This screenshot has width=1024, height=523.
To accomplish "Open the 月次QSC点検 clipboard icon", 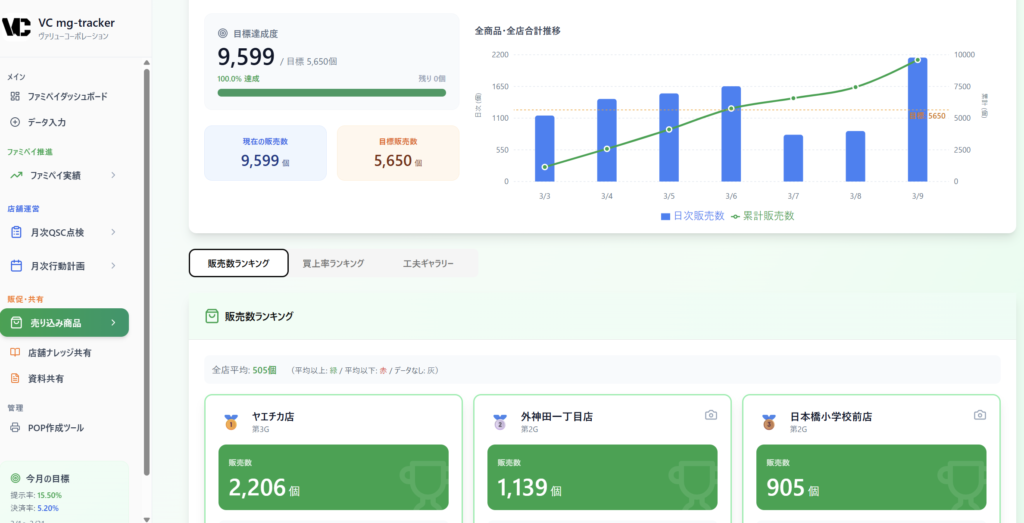I will coord(16,232).
